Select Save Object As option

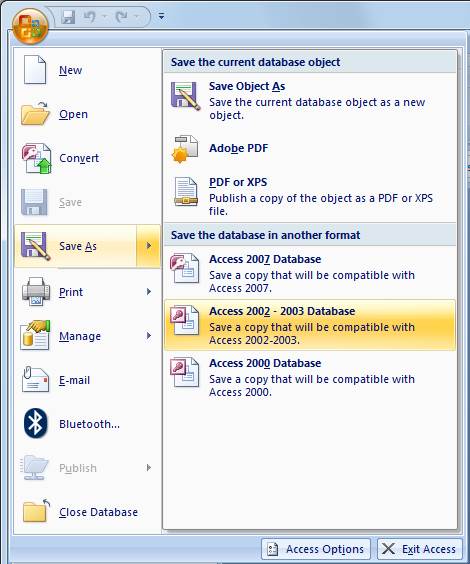click(x=310, y=100)
